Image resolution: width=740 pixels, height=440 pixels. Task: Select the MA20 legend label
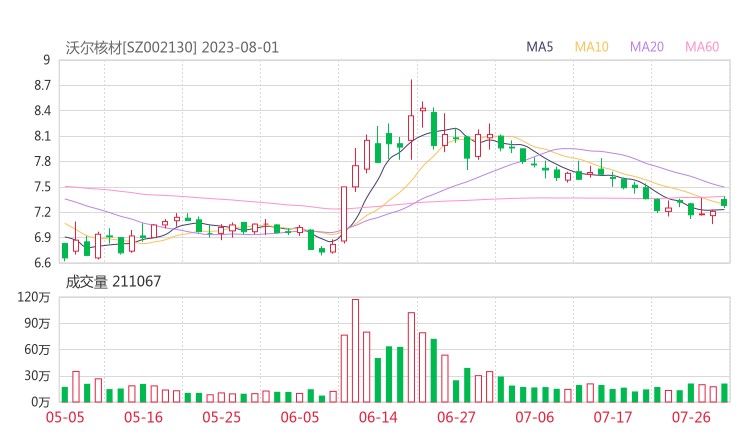coord(647,47)
